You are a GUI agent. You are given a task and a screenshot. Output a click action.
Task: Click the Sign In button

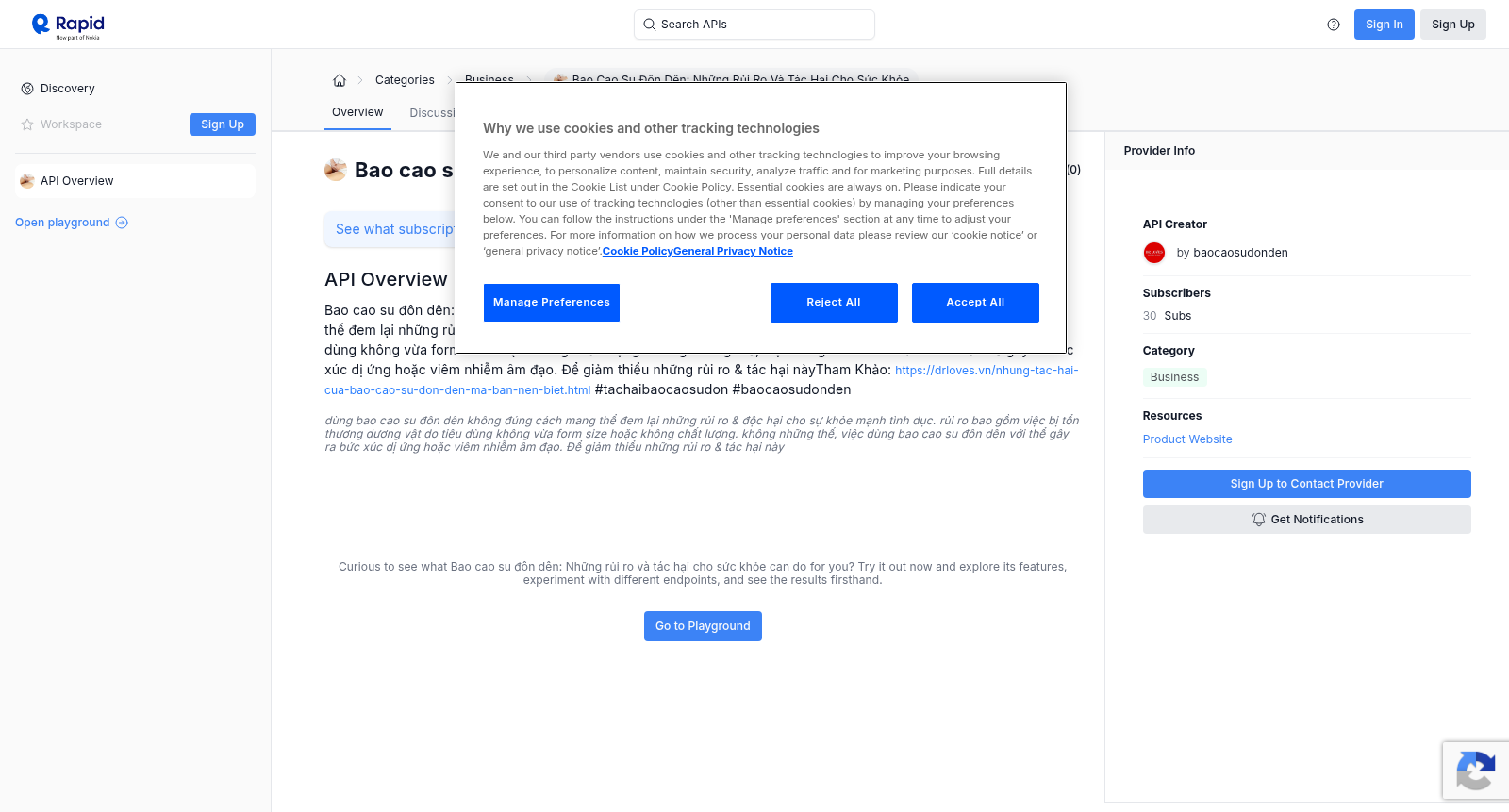pos(1385,25)
